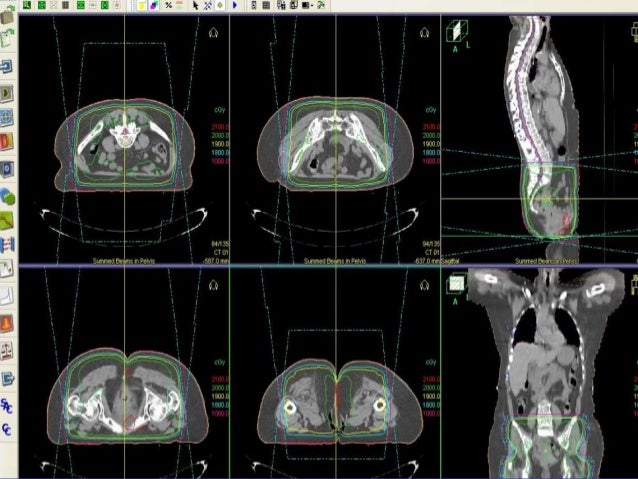Select the crosshair tool beside the pointer
Image resolution: width=638 pixels, height=479 pixels.
point(206,5)
